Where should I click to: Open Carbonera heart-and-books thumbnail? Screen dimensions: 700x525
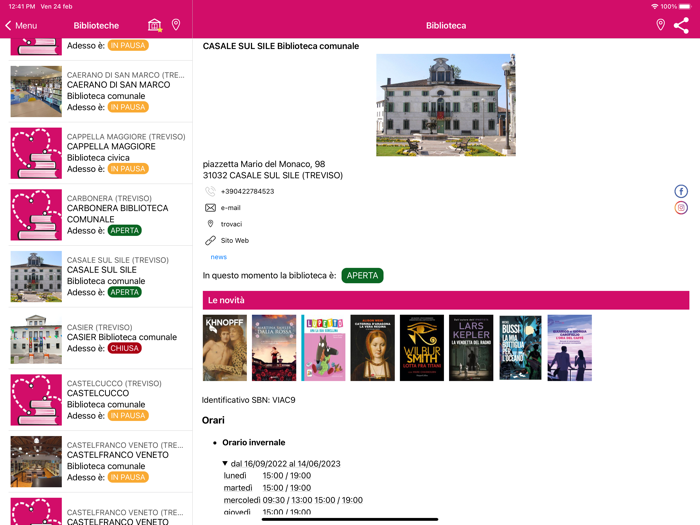(x=36, y=215)
